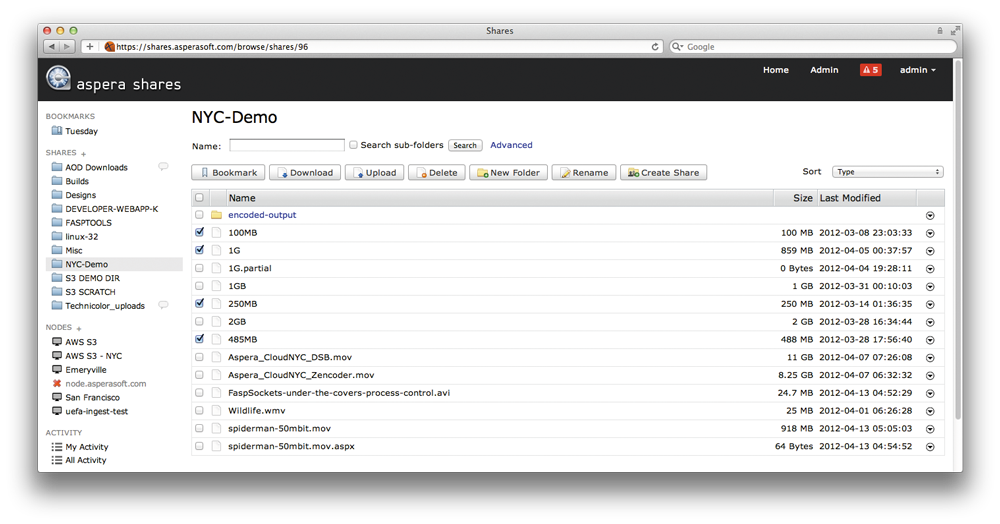
Task: Follow the Advanced search link
Action: [x=511, y=145]
